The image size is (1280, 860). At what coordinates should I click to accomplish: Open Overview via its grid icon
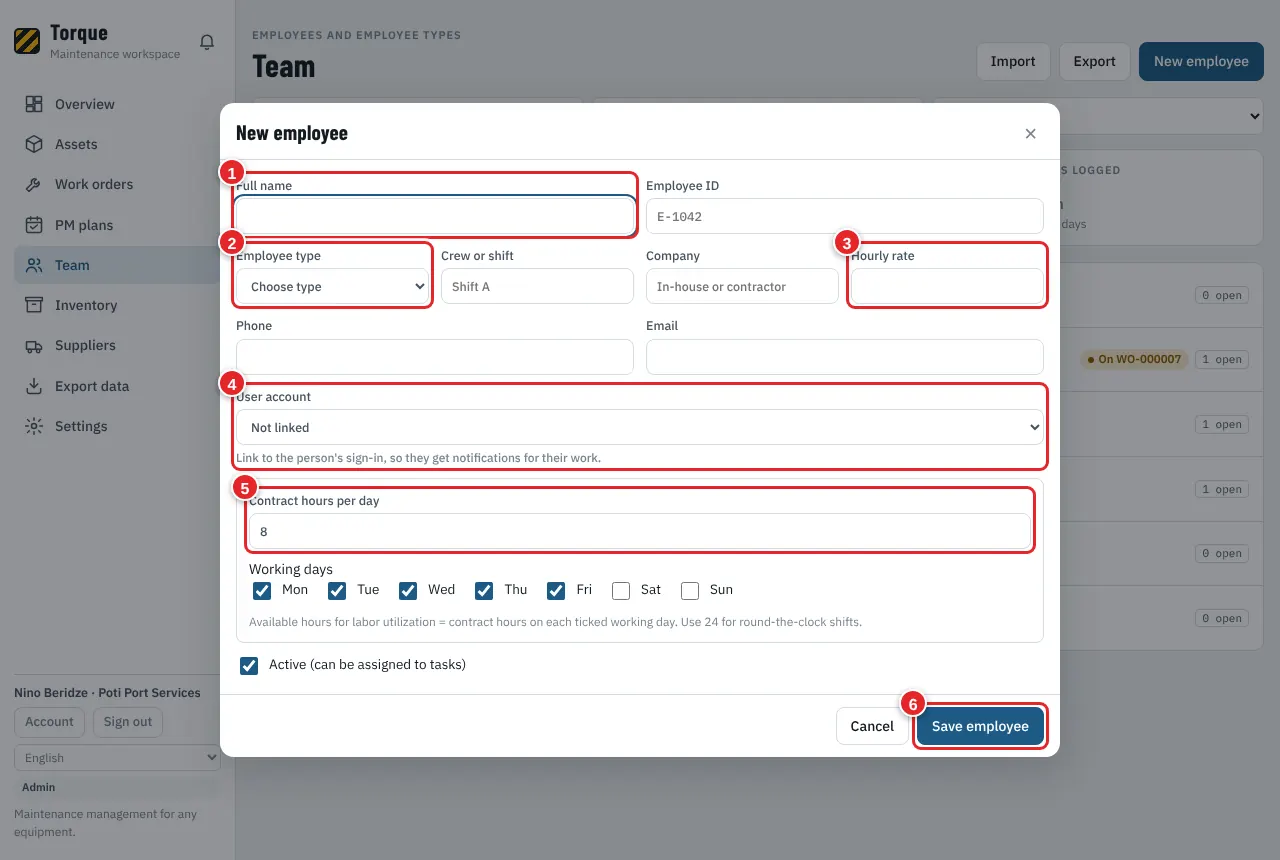[x=34, y=104]
